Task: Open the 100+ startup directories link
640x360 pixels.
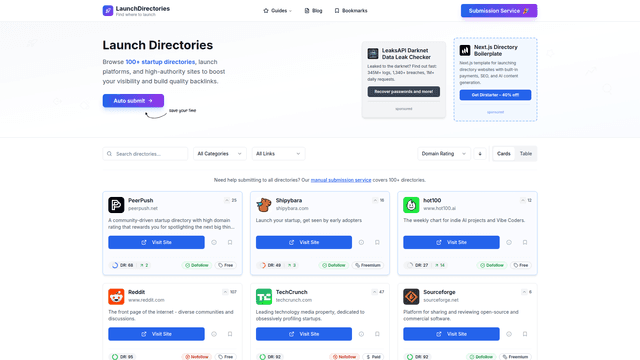Action: pos(160,62)
